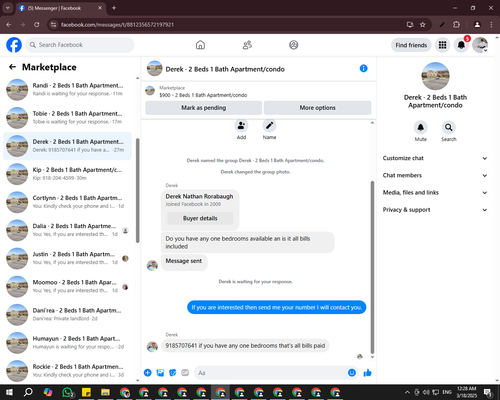Click the chat messages scrollbar
This screenshot has width=500, height=400.
click(x=372, y=267)
